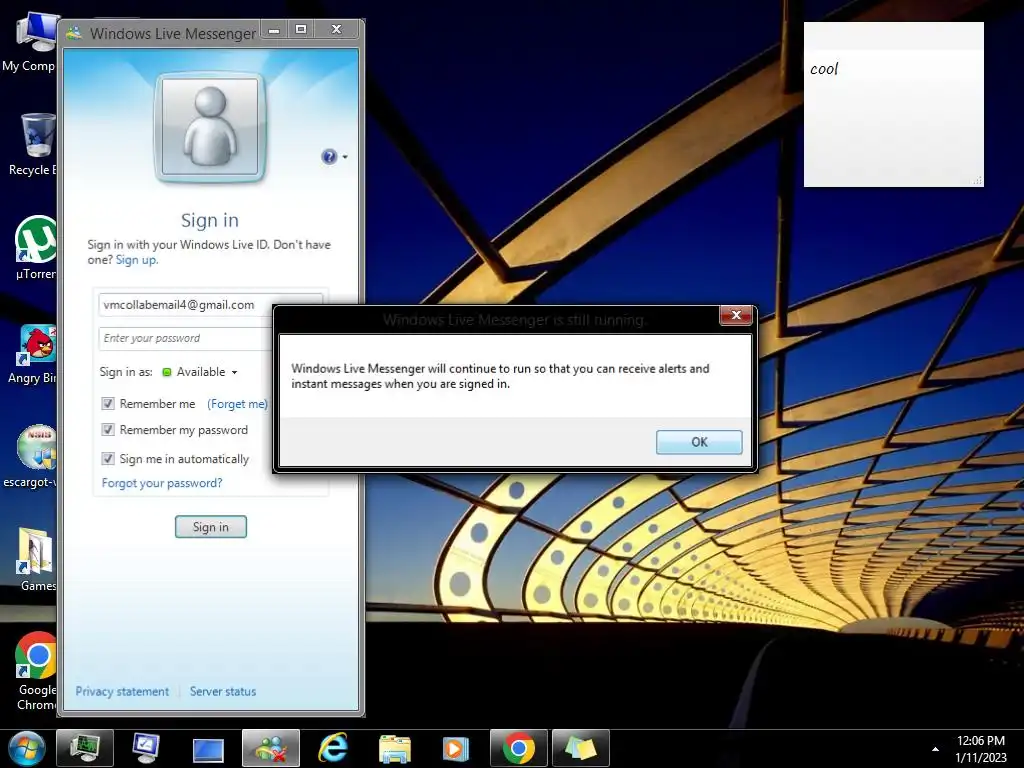Open Windows Media Player from taskbar

point(456,748)
